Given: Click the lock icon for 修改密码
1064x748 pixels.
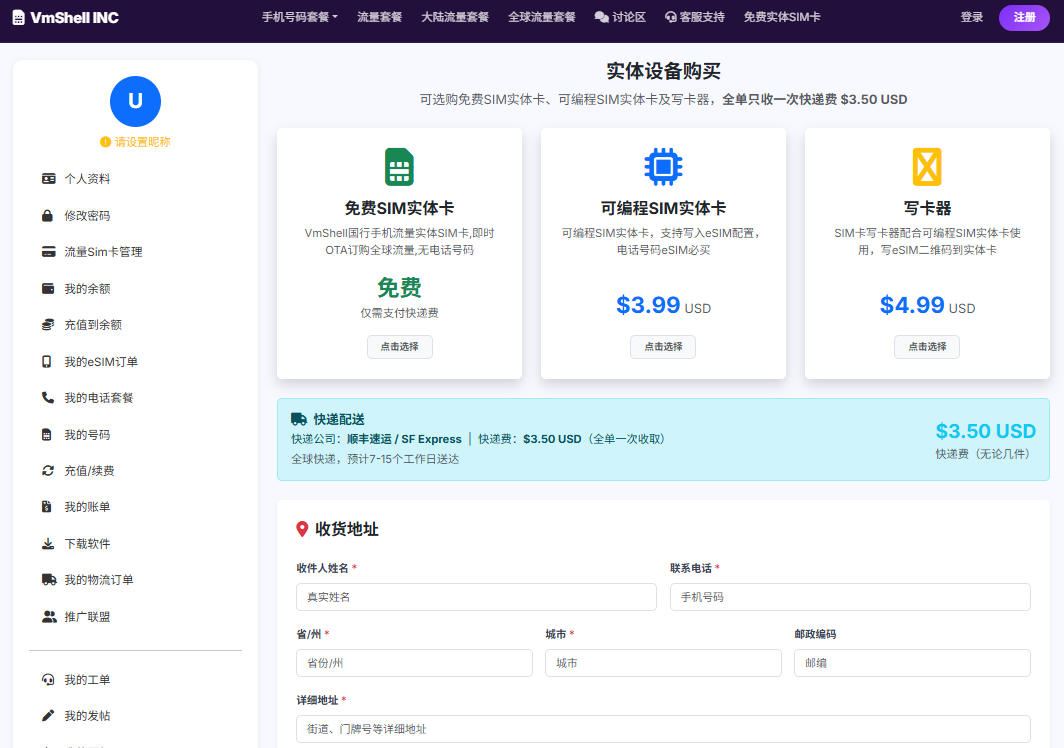Looking at the screenshot, I should pos(48,215).
